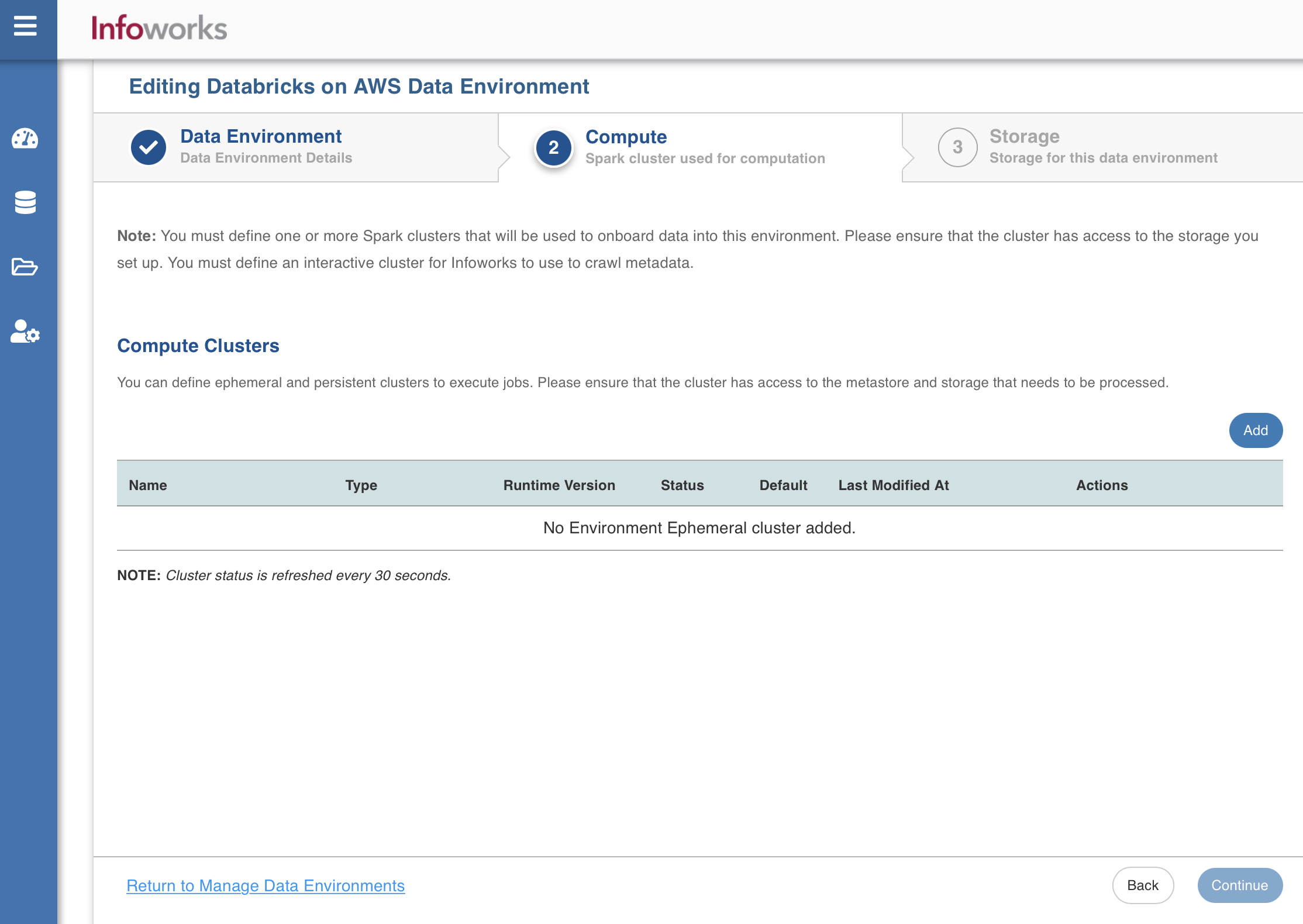Click the Name column header
1303x924 pixels.
coord(148,485)
